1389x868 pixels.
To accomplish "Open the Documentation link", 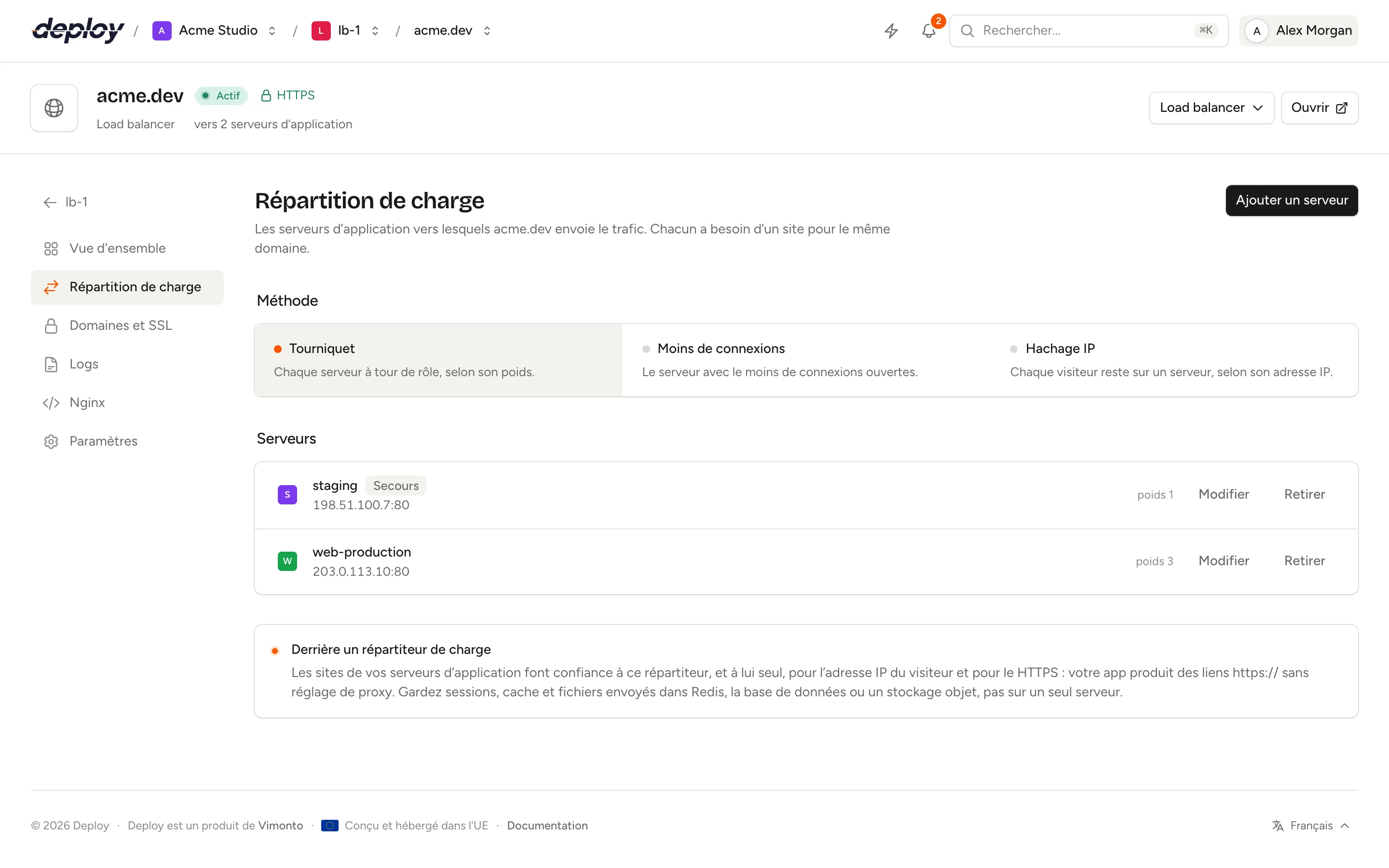I will coord(547,826).
